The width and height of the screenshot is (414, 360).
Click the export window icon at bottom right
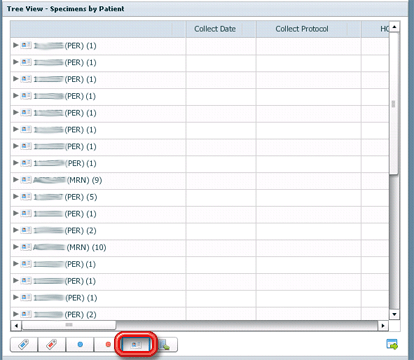point(392,344)
